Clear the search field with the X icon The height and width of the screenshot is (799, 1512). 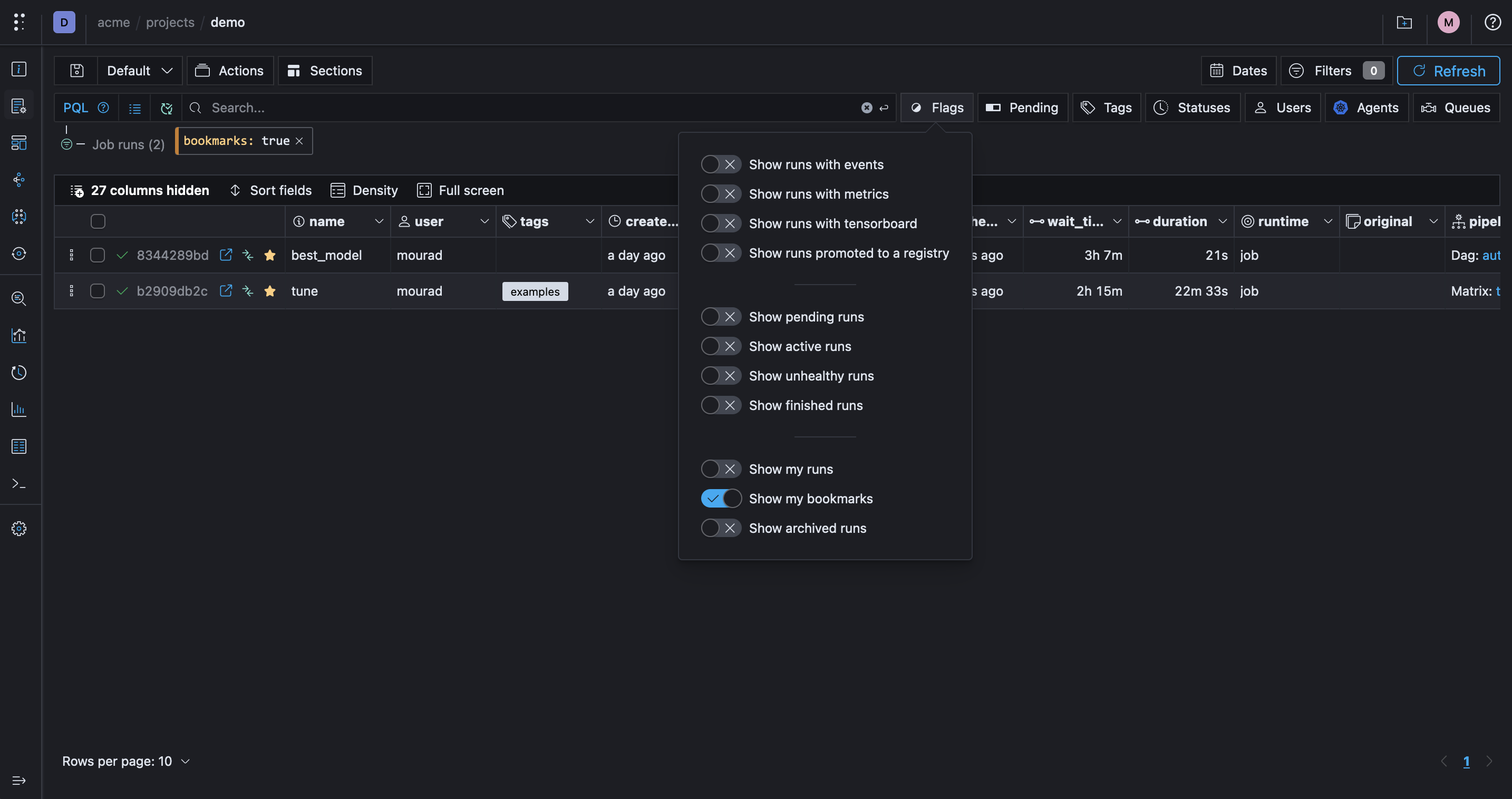pos(866,108)
